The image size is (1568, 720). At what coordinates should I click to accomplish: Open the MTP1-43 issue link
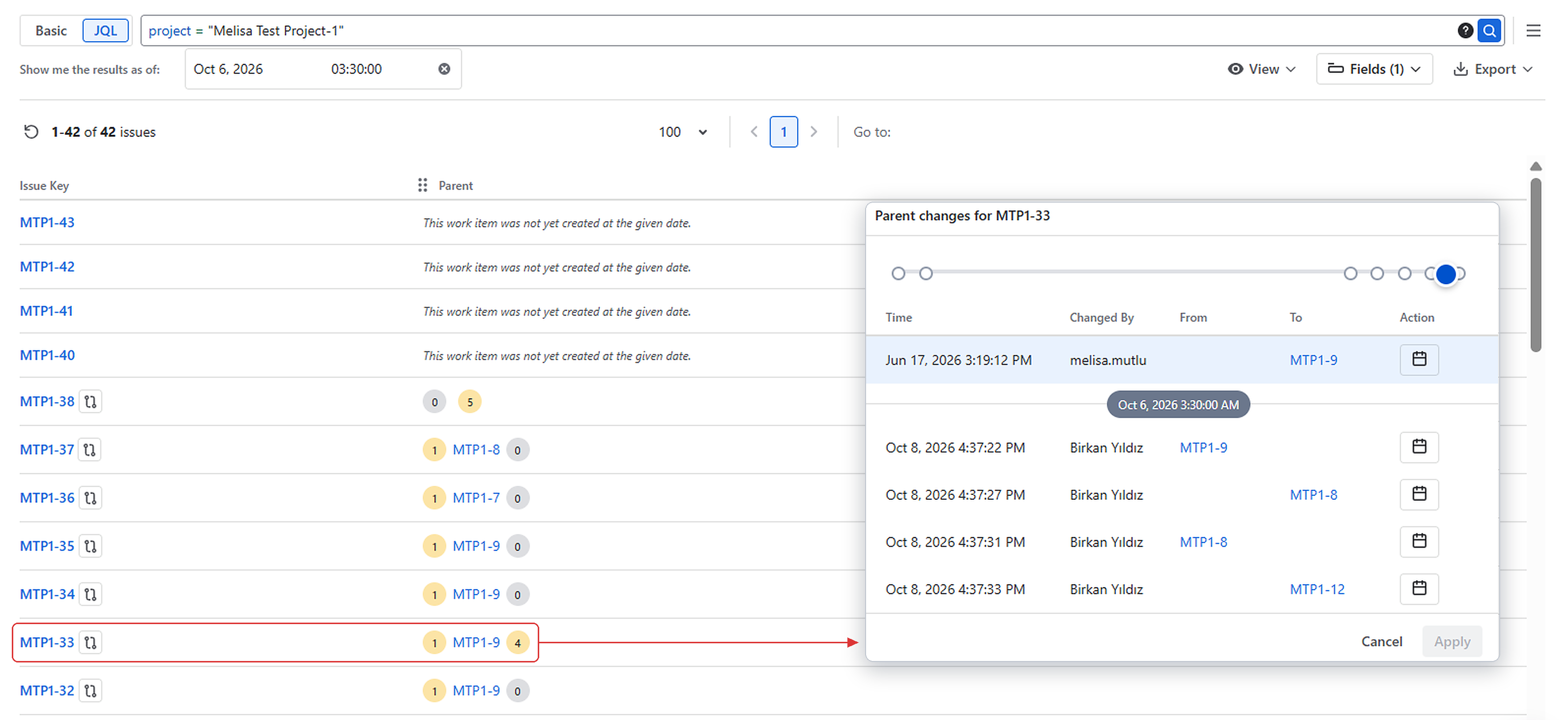(x=47, y=222)
